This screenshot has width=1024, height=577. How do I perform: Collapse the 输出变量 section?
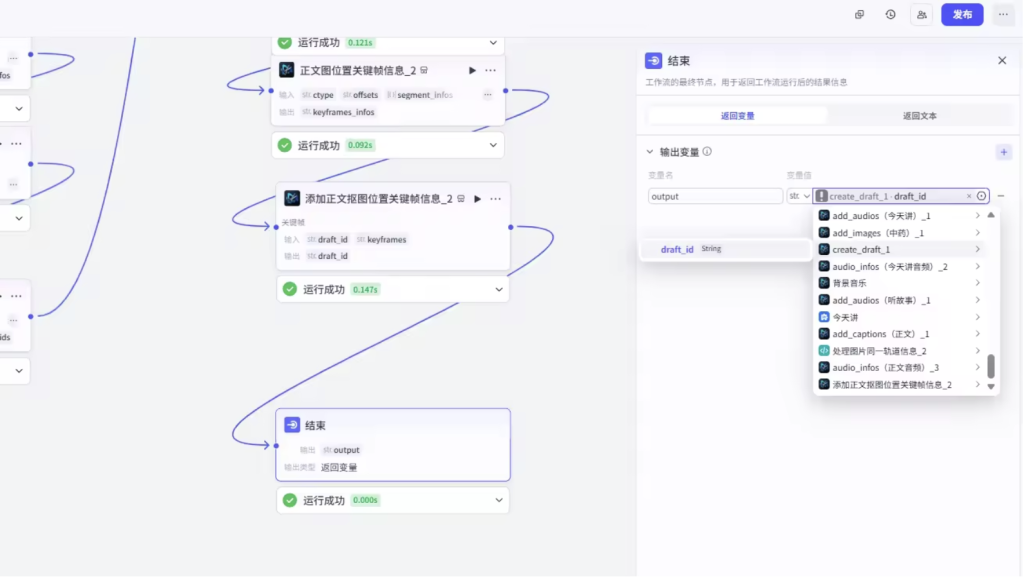click(650, 152)
